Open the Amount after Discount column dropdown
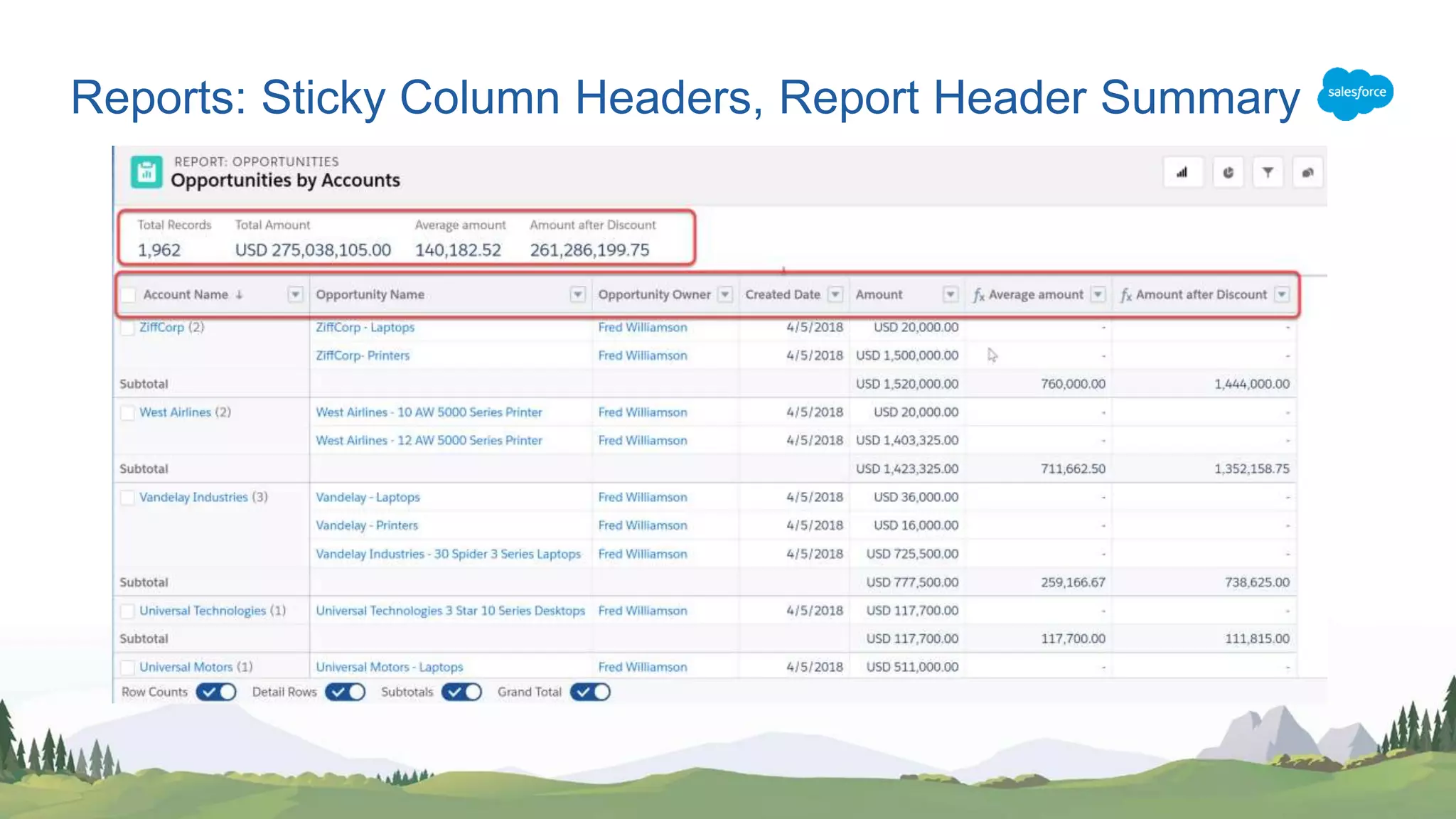The width and height of the screenshot is (1456, 819). (x=1282, y=294)
